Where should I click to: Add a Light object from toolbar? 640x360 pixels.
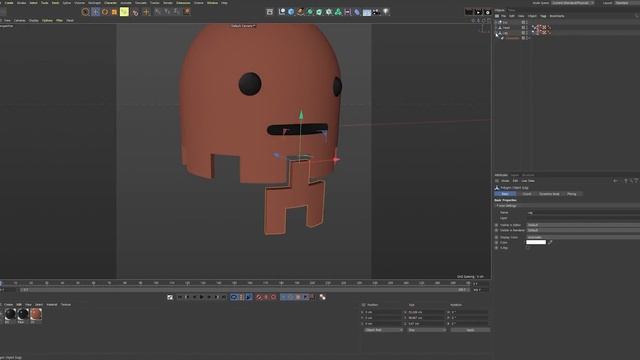[386, 12]
